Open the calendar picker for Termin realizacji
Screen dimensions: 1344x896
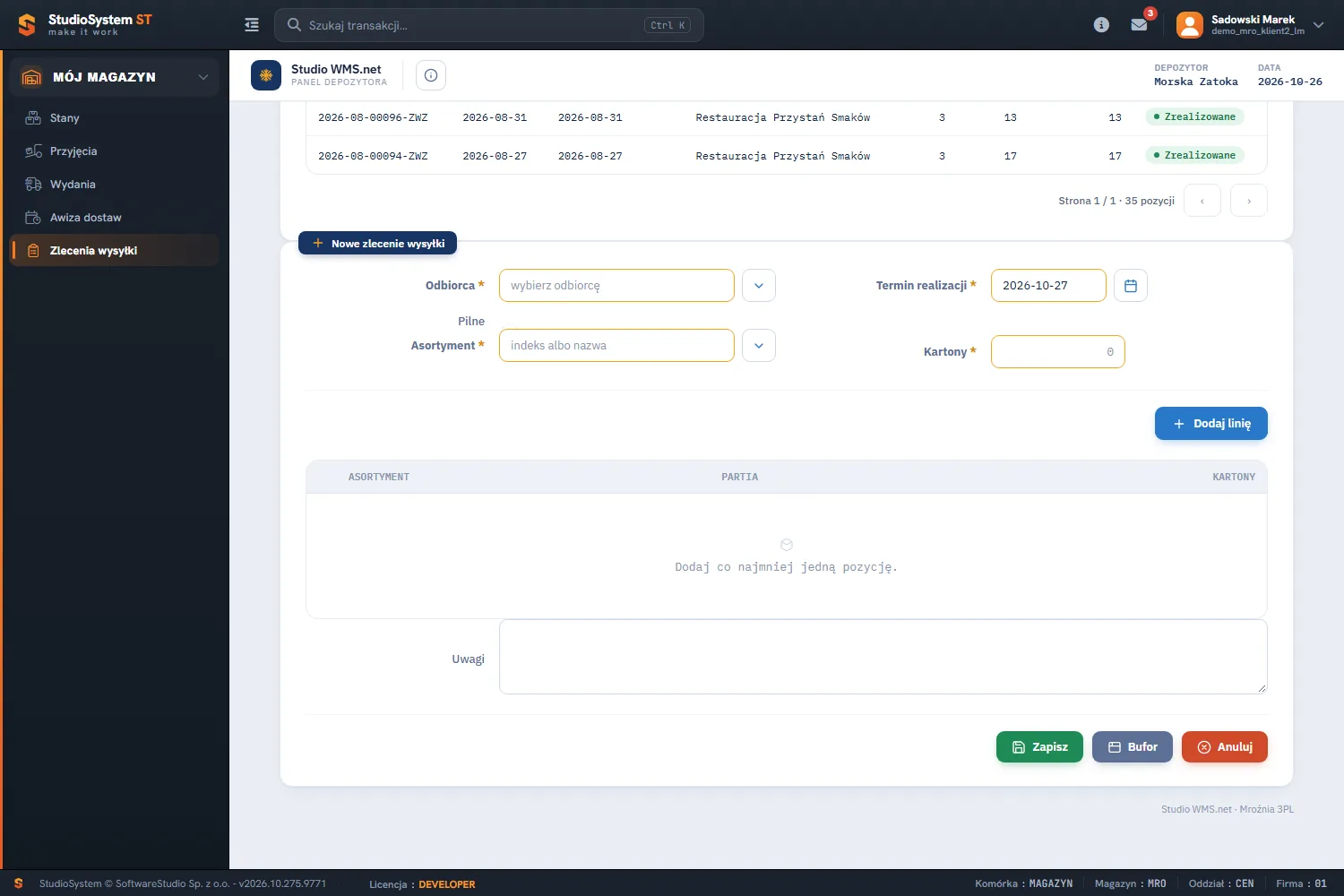[1131, 286]
